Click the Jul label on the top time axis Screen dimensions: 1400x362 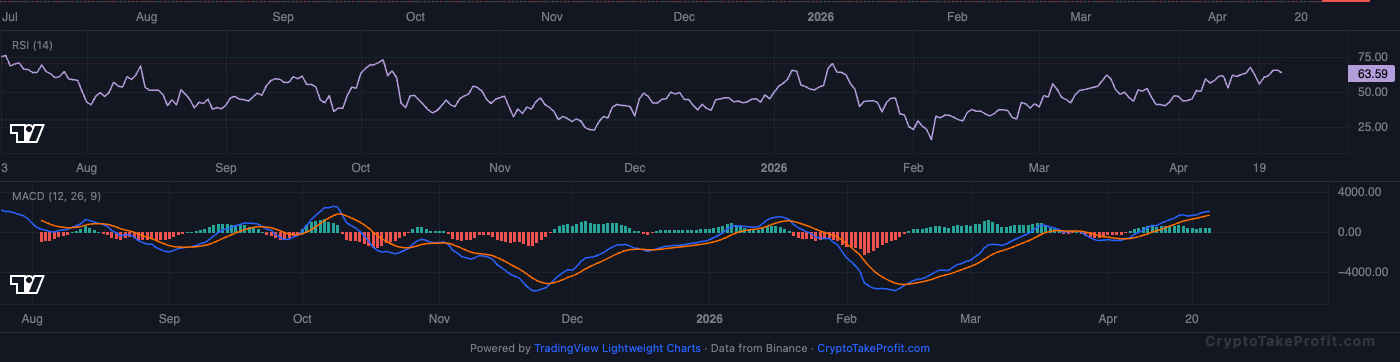(11, 17)
